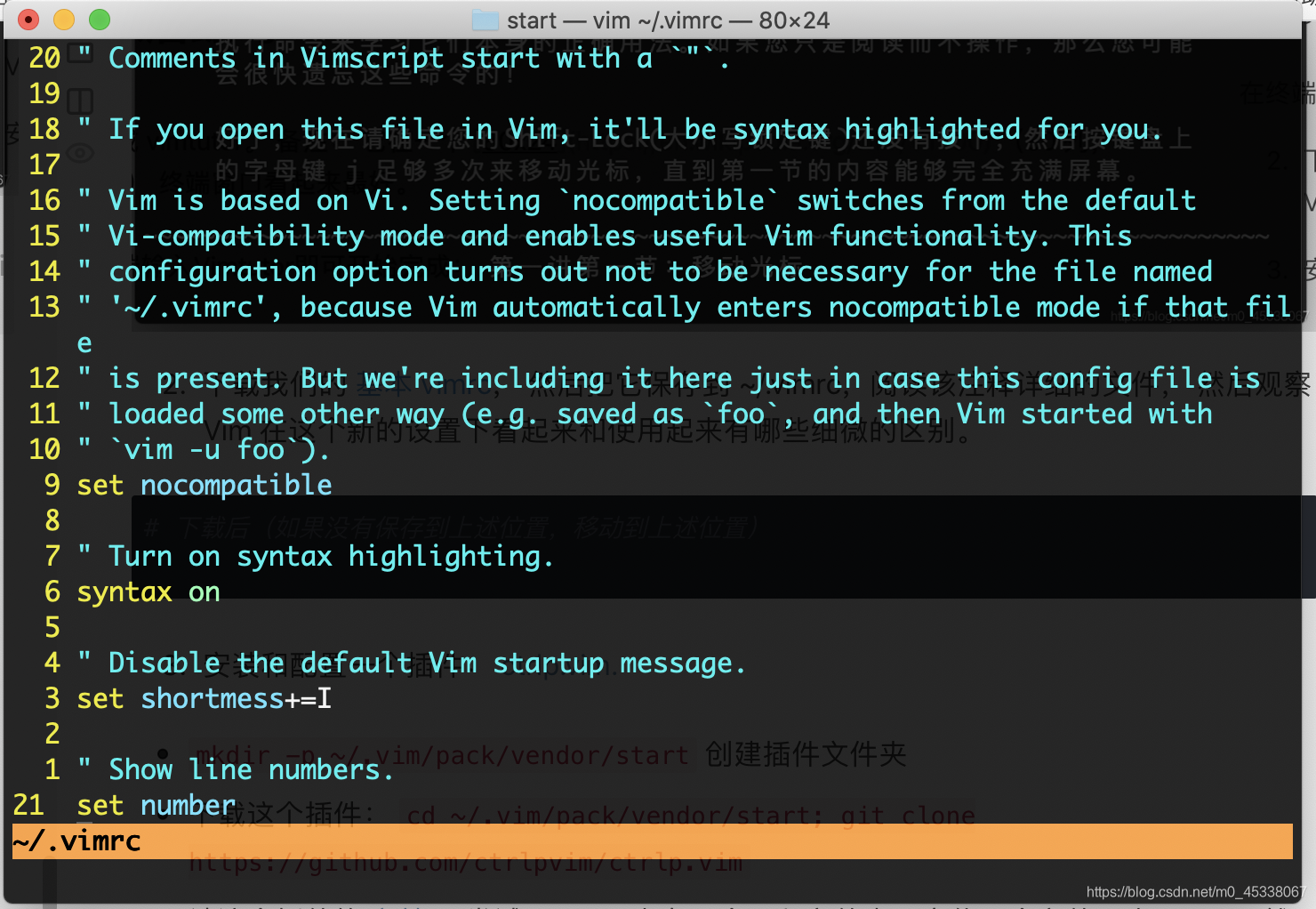Viewport: 1316px width, 909px height.
Task: Click comment line starting 'is present. But we're'
Action: (x=669, y=379)
